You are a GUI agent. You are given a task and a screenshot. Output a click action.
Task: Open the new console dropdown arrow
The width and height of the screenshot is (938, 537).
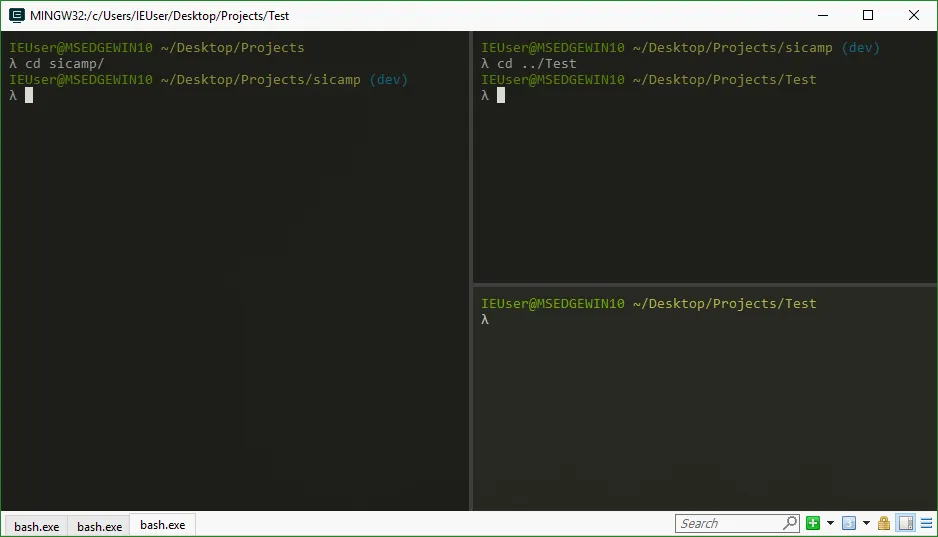(x=830, y=523)
